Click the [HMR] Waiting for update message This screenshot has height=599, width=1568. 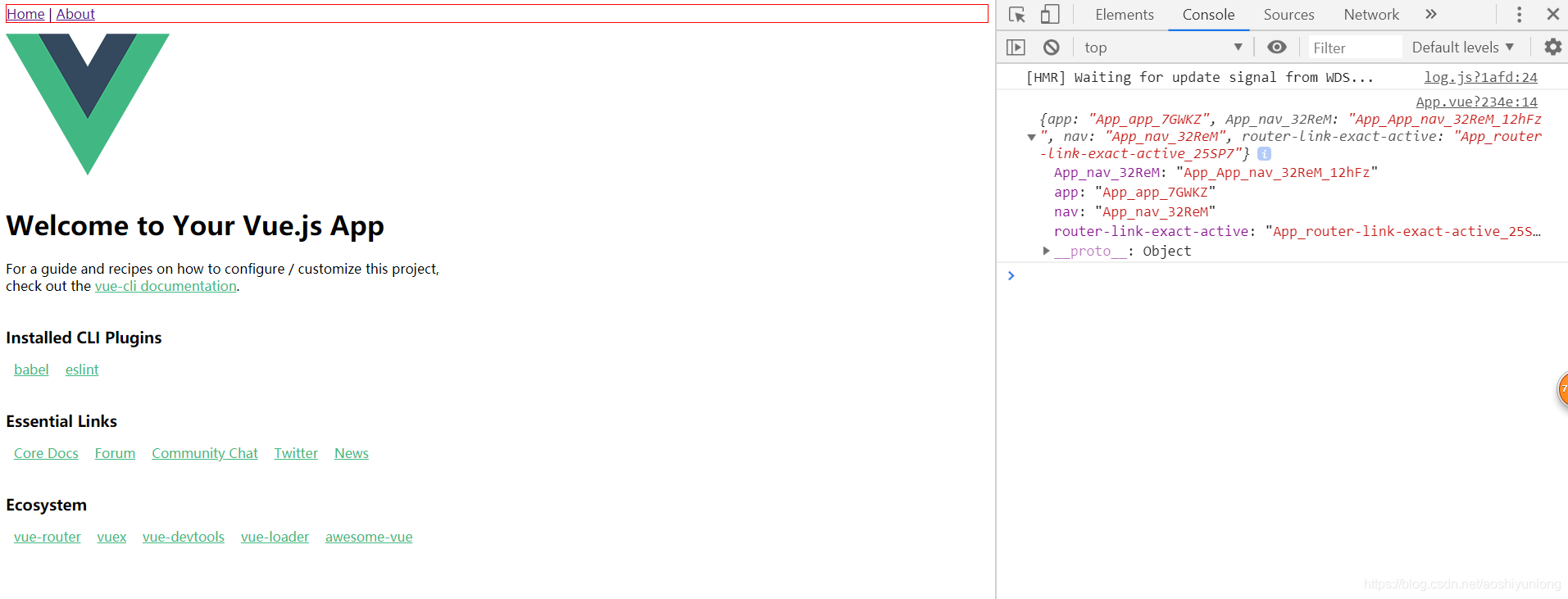click(x=1199, y=77)
